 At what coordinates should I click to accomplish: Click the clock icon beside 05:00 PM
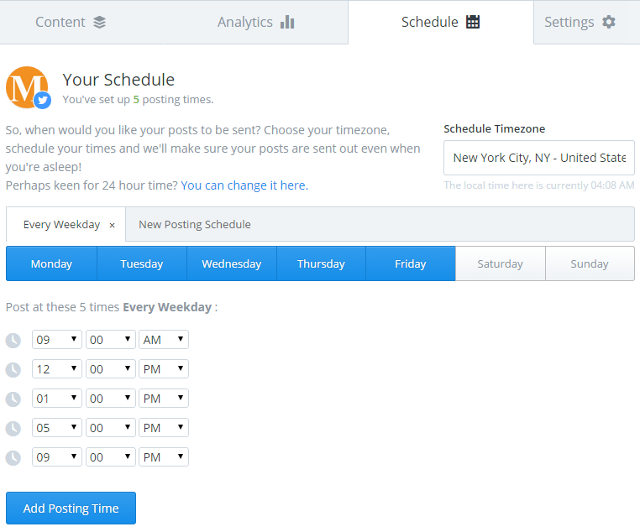coord(13,428)
